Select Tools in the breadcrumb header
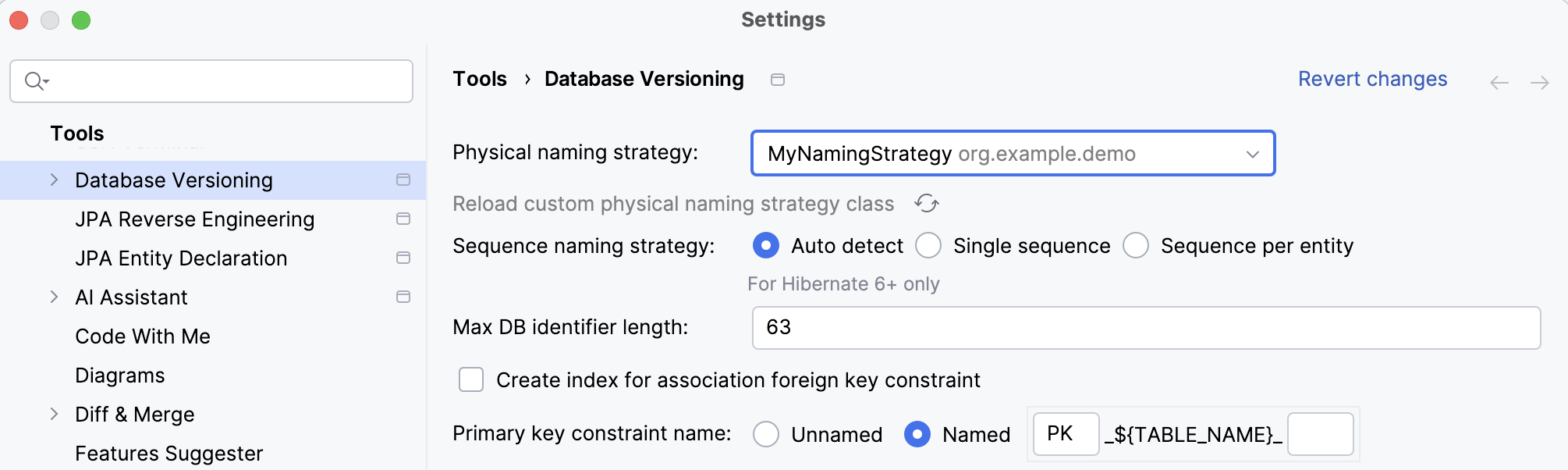The width and height of the screenshot is (1568, 470). coord(479,78)
